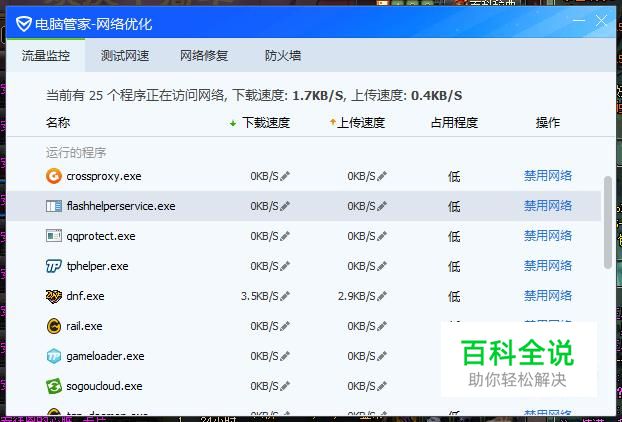
Task: Edit download limit pencil for crossproxy.exe
Action: click(285, 176)
